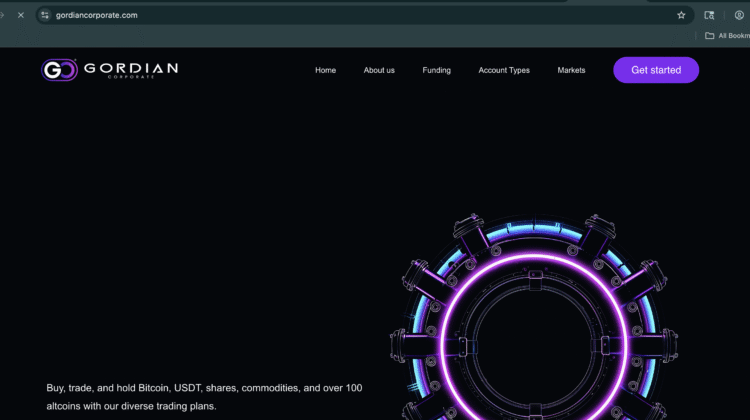Click the empty bookmarks bar area
Image resolution: width=750 pixels, height=420 pixels.
tap(350, 36)
